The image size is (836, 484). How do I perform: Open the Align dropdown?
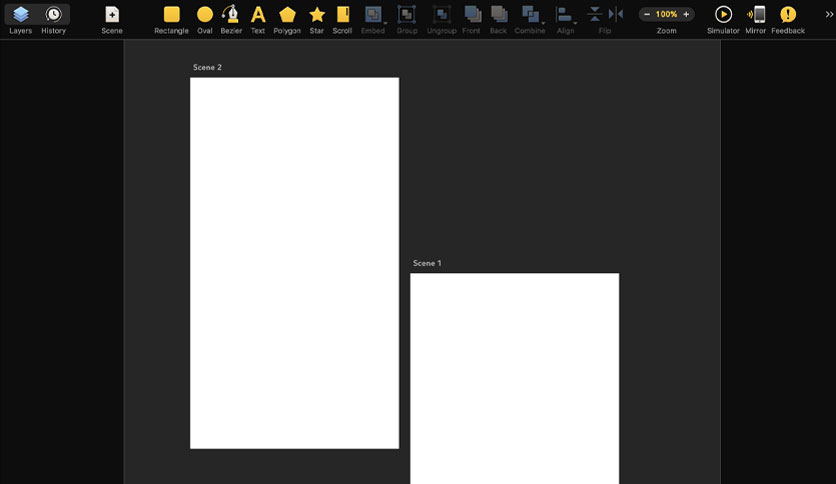pyautogui.click(x=566, y=20)
